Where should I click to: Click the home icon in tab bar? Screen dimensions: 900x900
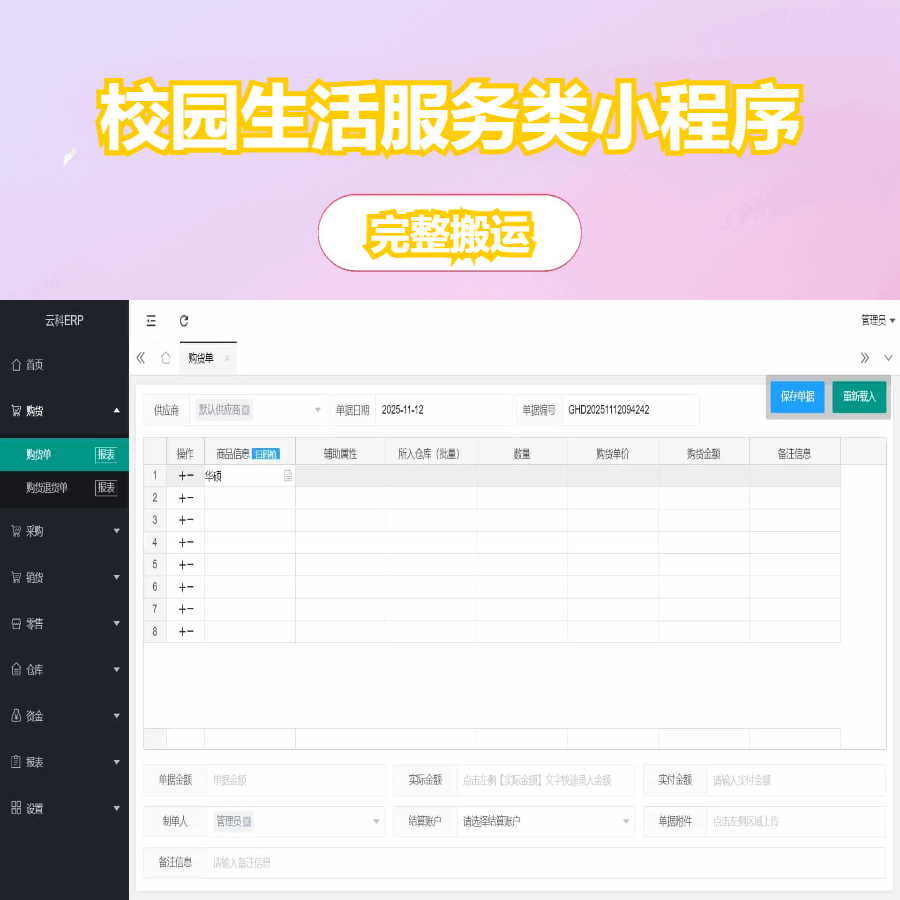pos(166,358)
